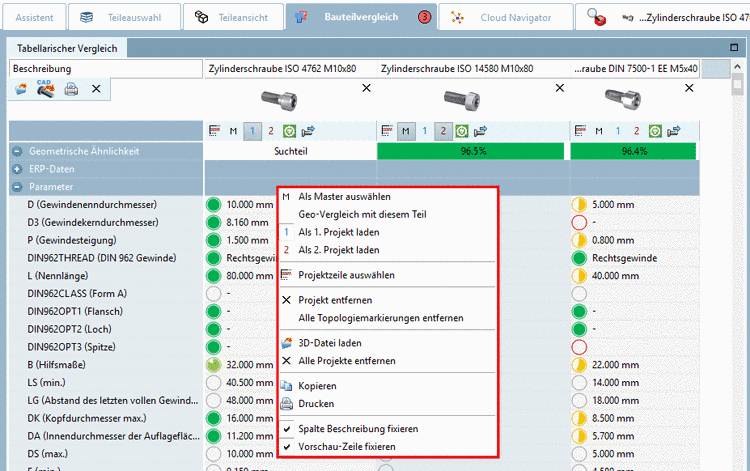Click the transfer icon in DIN 7500-1 column

tap(674, 131)
